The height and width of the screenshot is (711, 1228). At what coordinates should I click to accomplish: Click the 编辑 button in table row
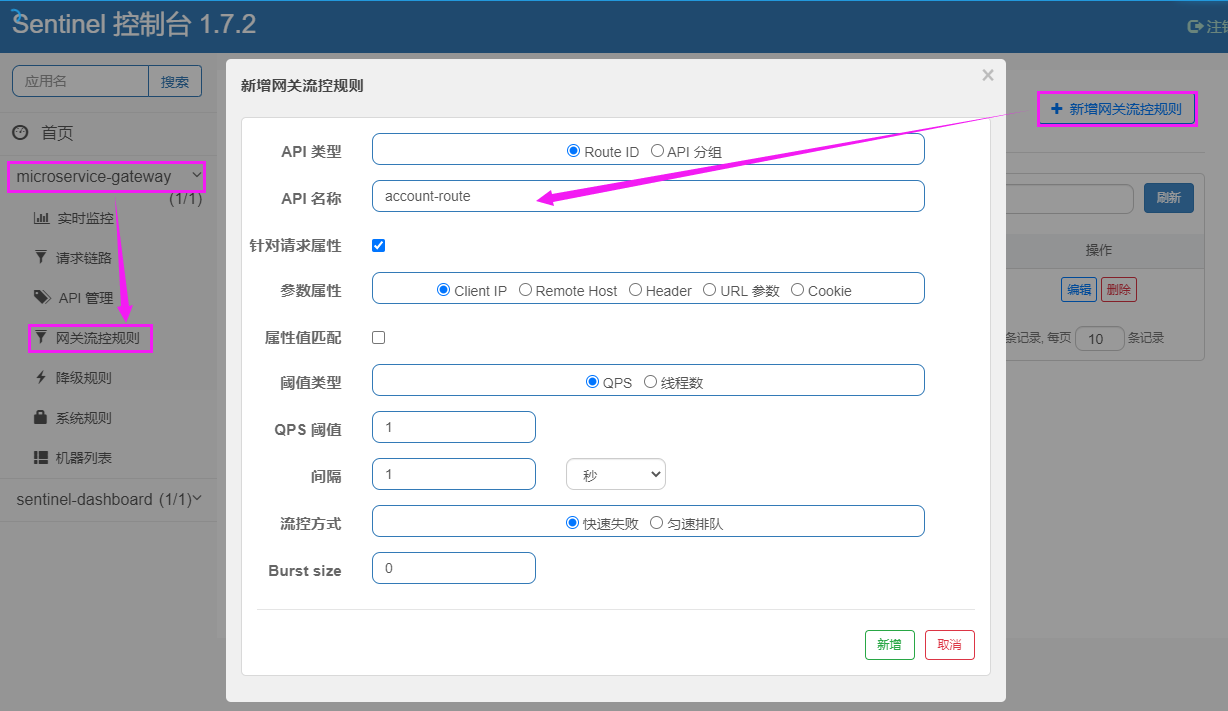[1079, 290]
